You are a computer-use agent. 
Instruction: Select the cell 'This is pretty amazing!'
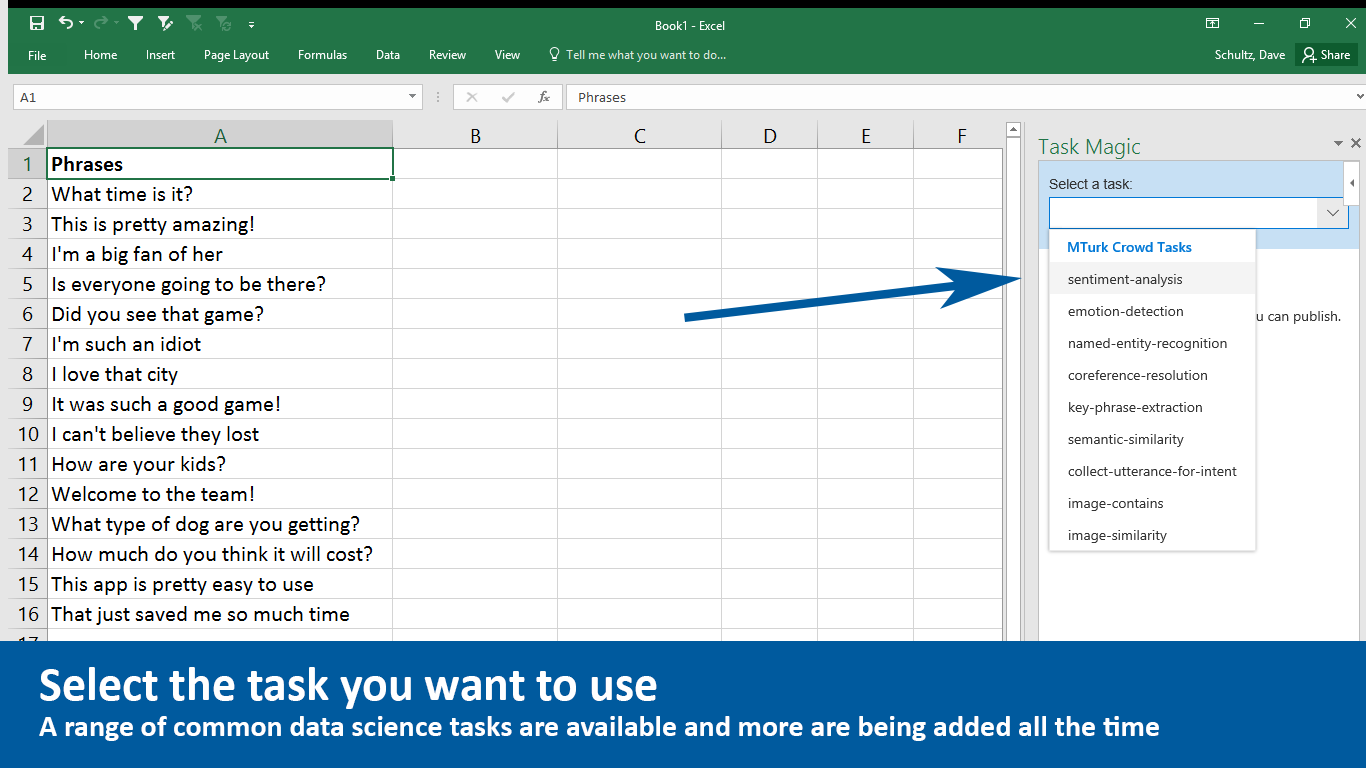coord(220,224)
